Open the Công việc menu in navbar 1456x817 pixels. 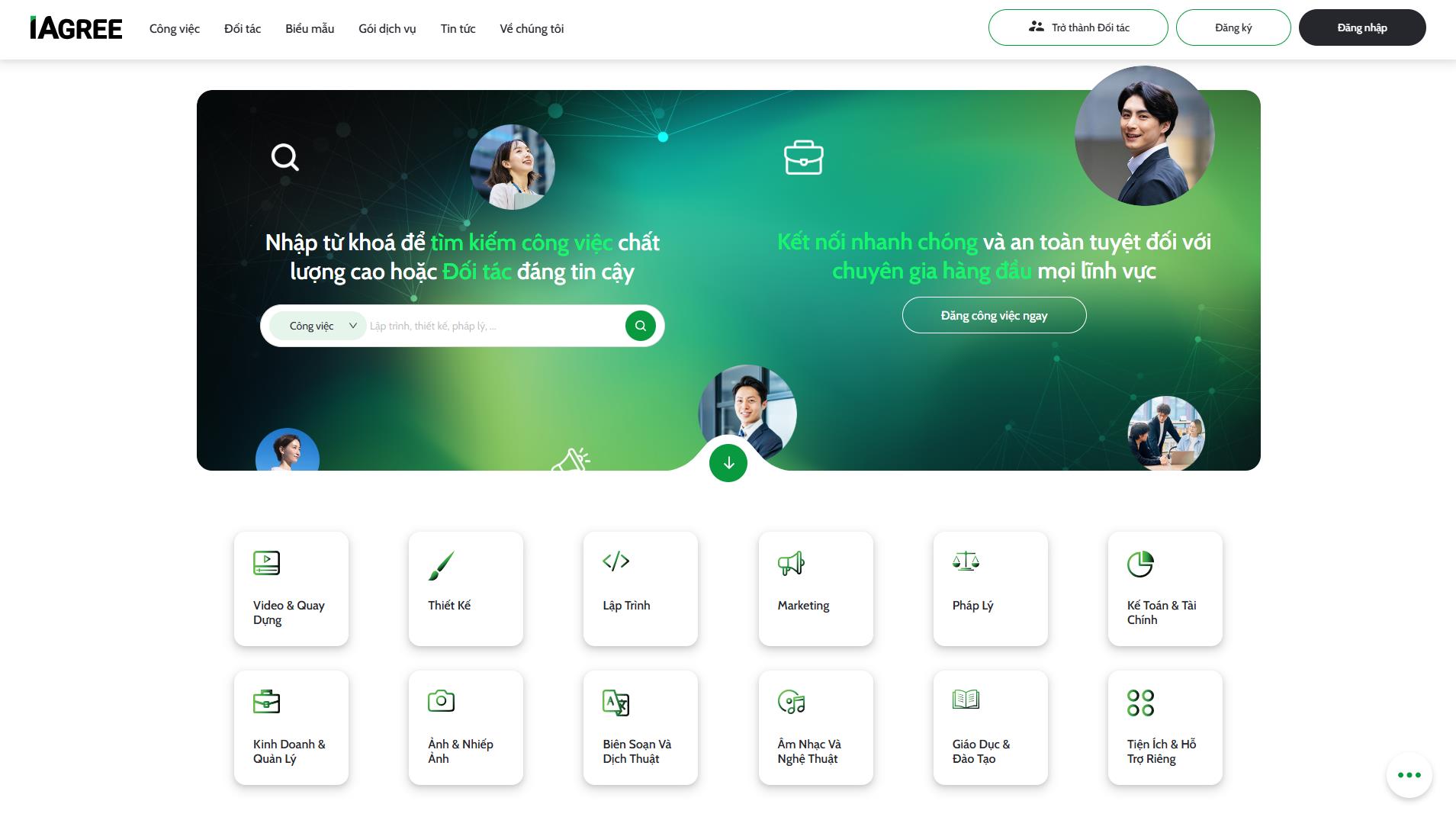coord(174,29)
